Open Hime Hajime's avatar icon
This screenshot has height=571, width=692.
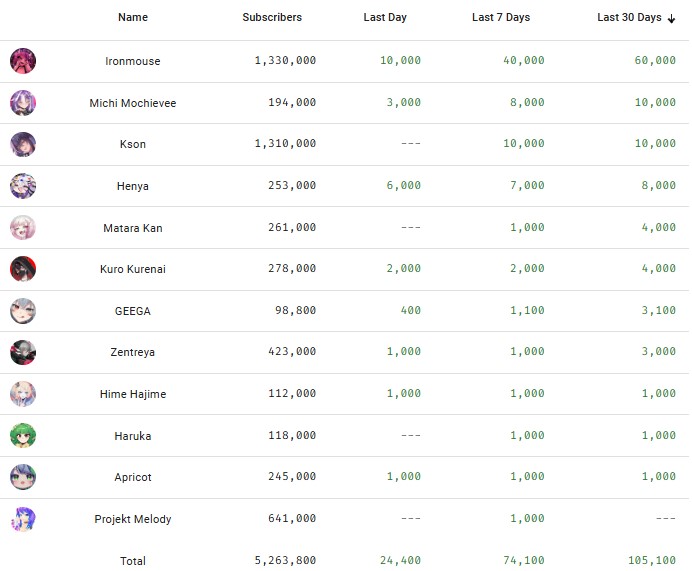click(x=23, y=394)
